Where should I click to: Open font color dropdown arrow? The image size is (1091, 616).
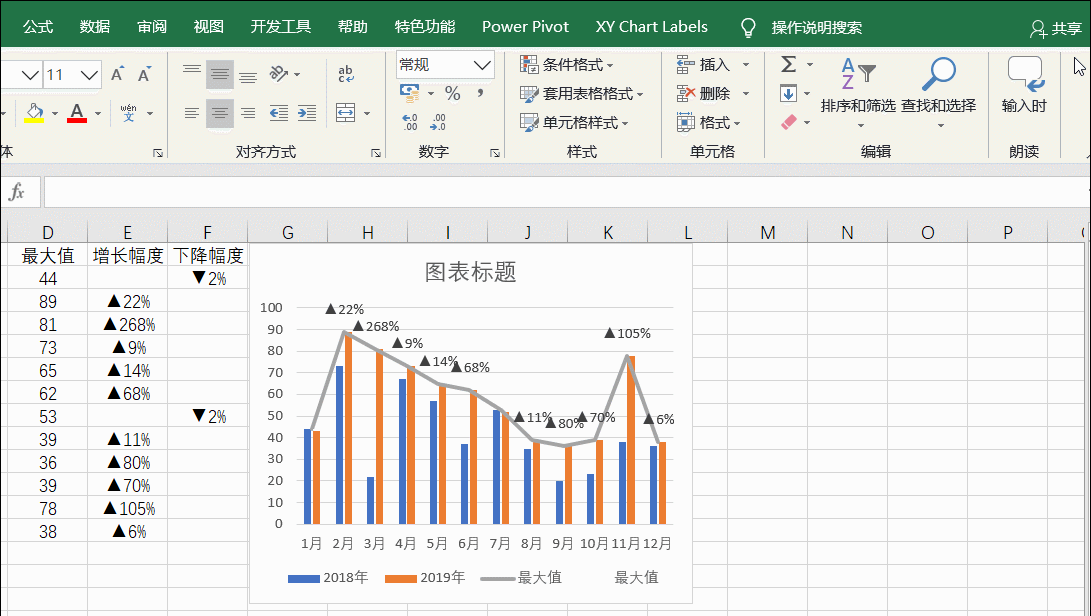tap(97, 113)
